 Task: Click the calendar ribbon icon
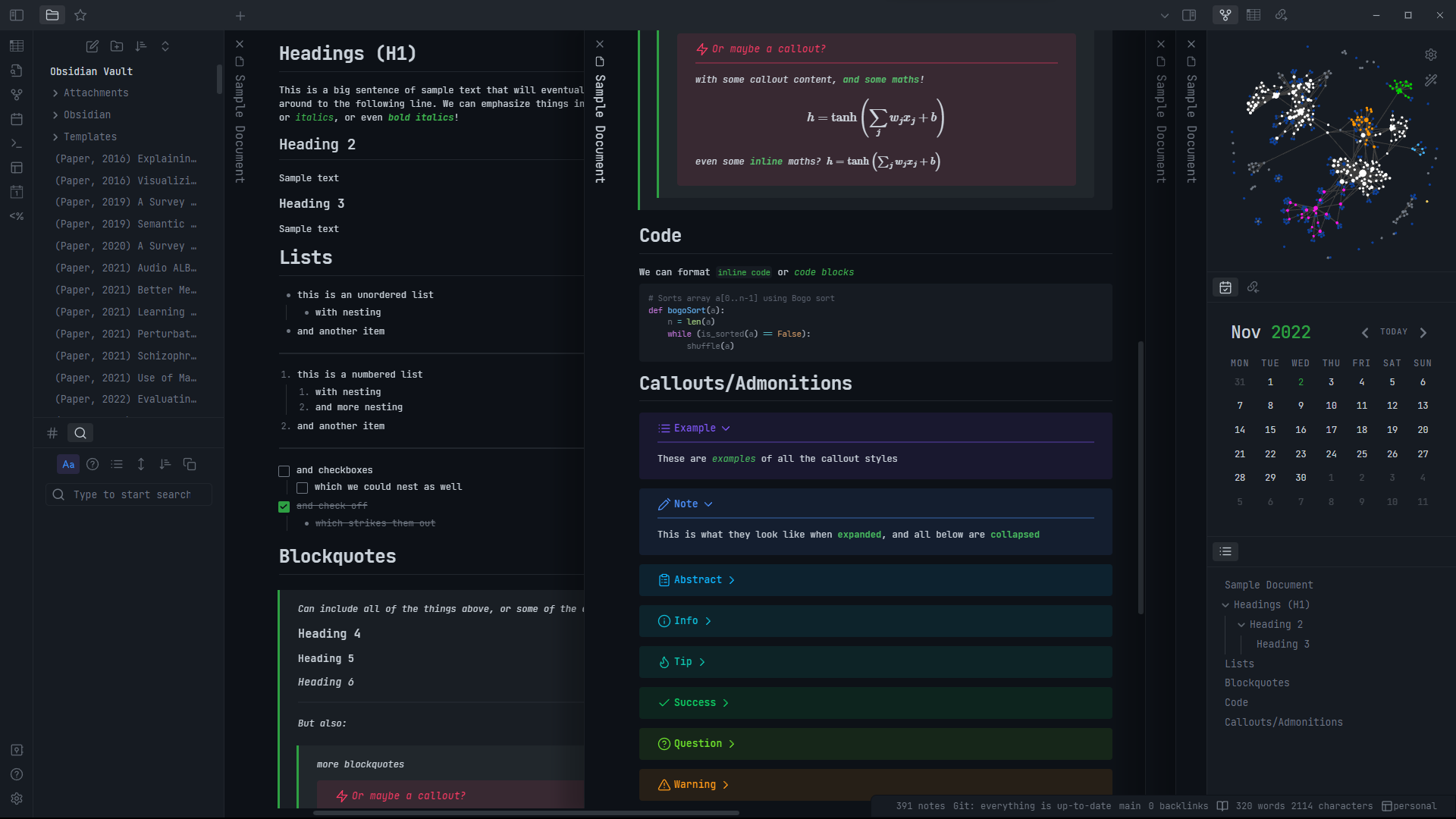(17, 119)
